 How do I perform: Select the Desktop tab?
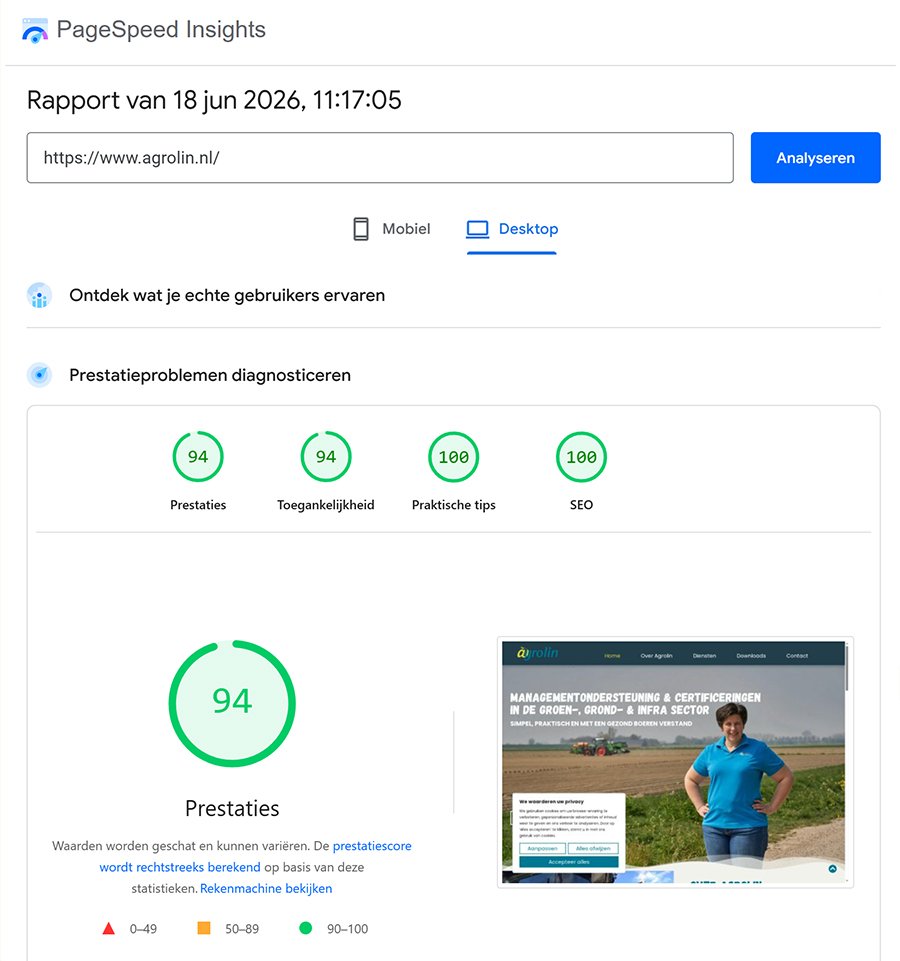click(512, 229)
